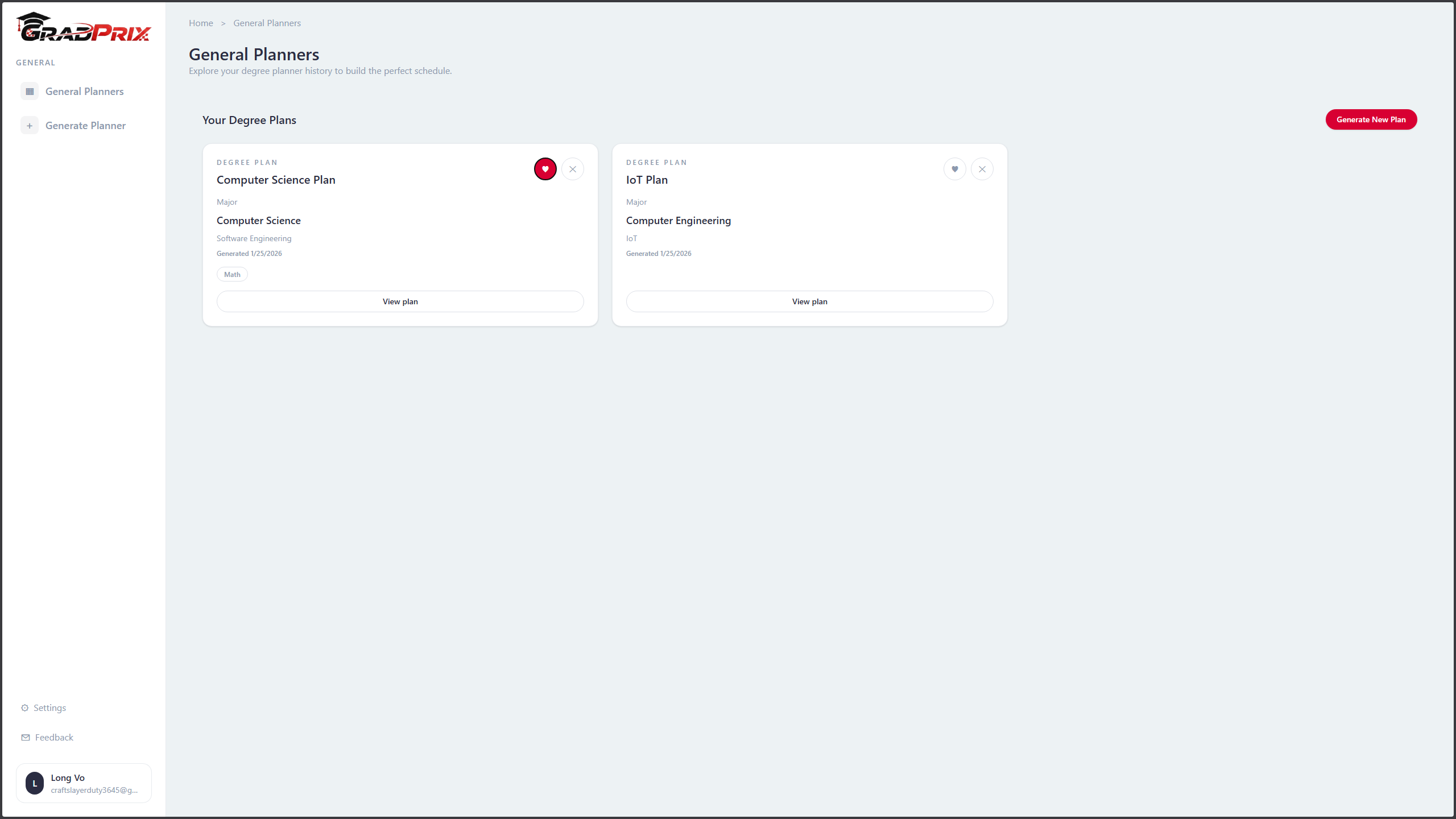Click General Planners breadcrumb link

[x=267, y=23]
